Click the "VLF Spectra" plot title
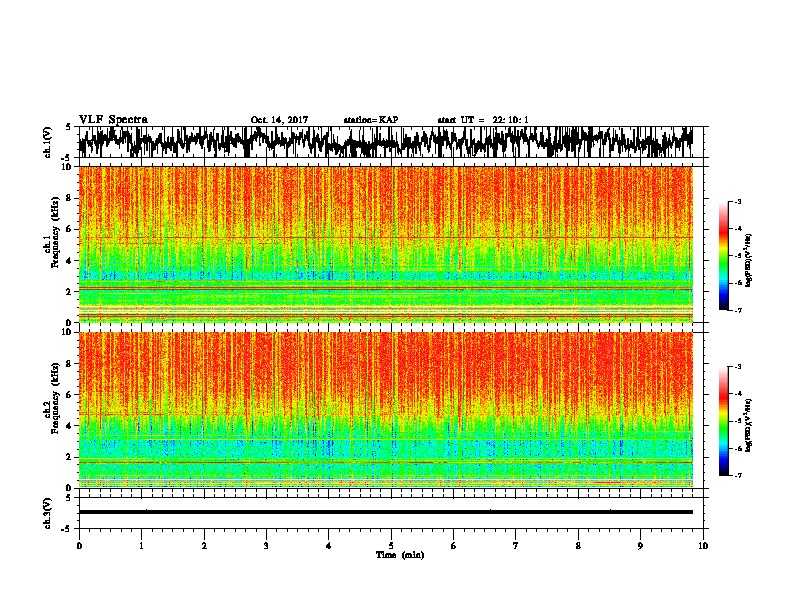The image size is (792, 612). 113,120
